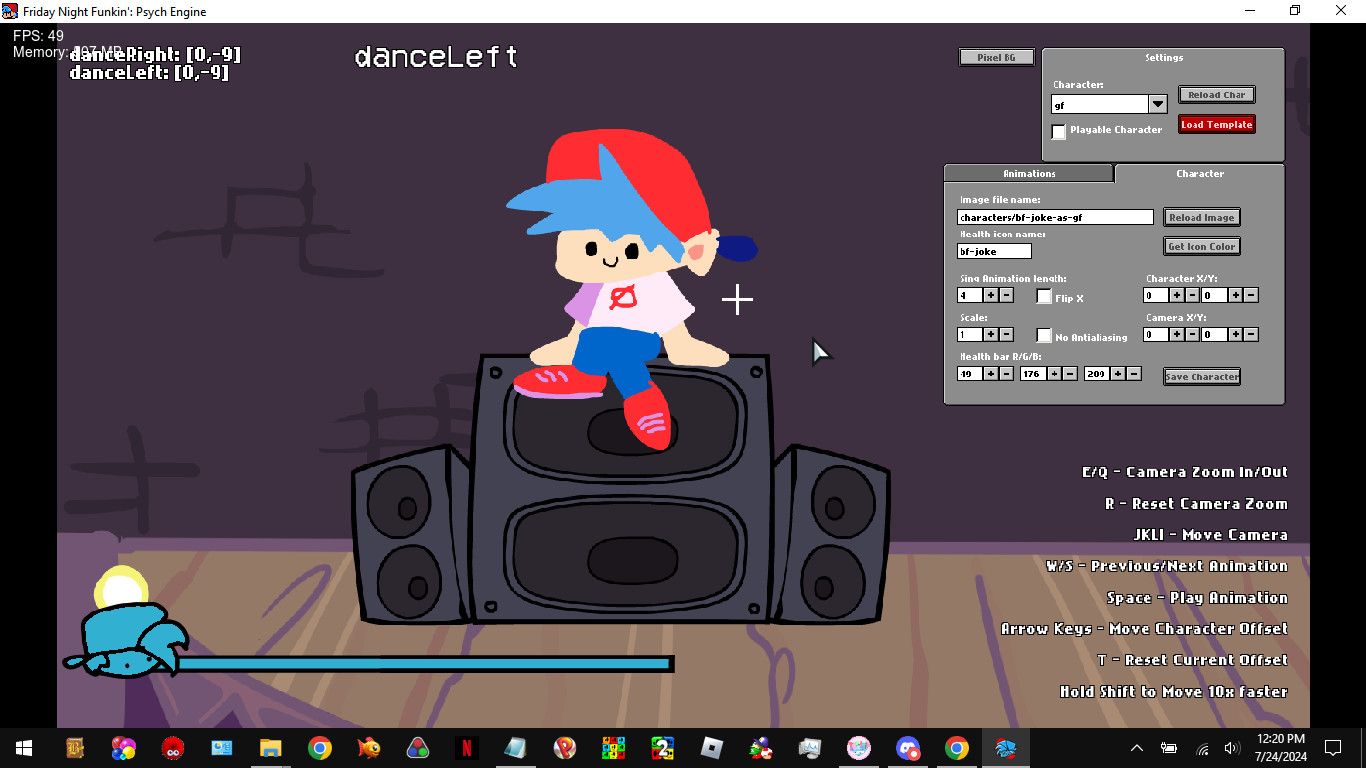The image size is (1366, 768).
Task: Click the Windows Start button
Action: tap(22, 748)
